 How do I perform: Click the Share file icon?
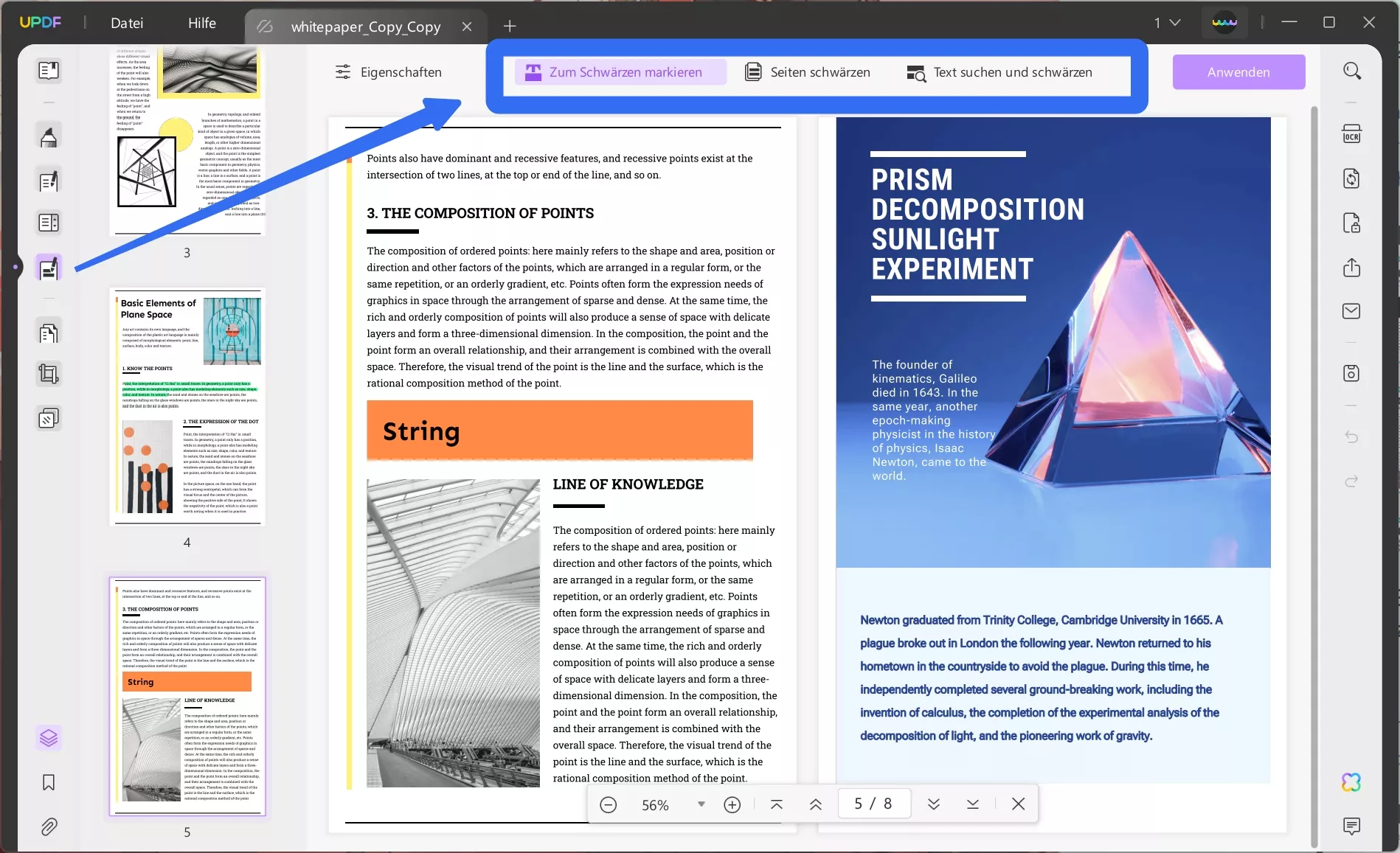pos(1352,267)
